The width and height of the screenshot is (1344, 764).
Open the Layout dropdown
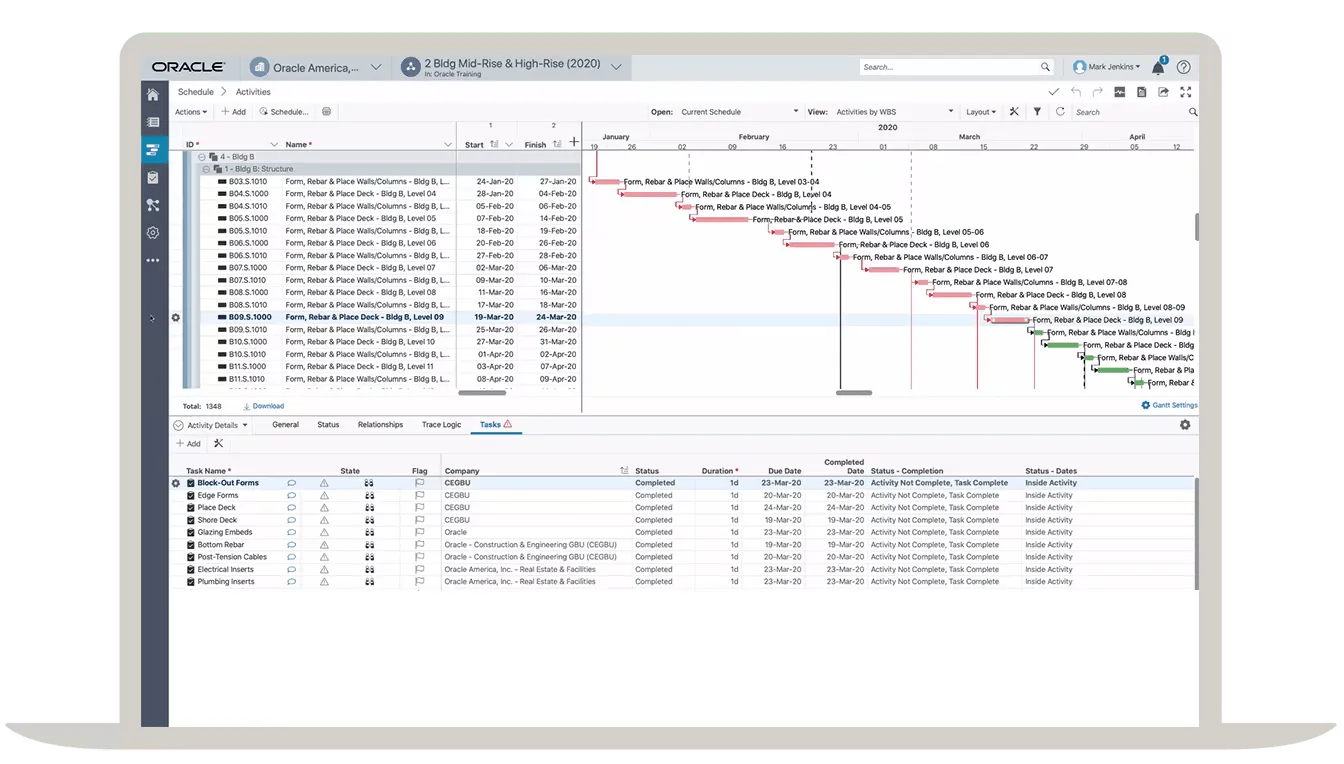click(x=981, y=112)
